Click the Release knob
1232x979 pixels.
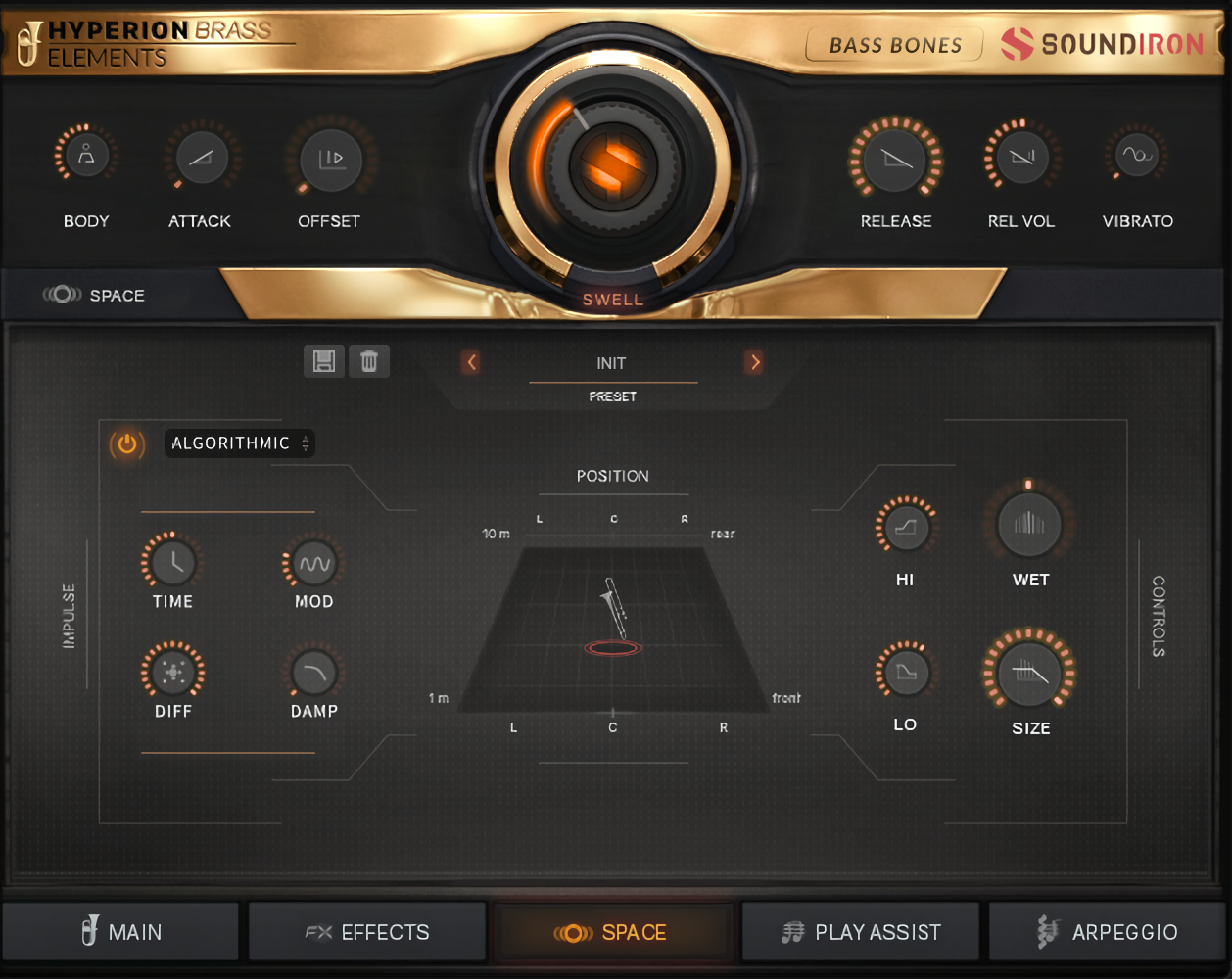pyautogui.click(x=896, y=158)
